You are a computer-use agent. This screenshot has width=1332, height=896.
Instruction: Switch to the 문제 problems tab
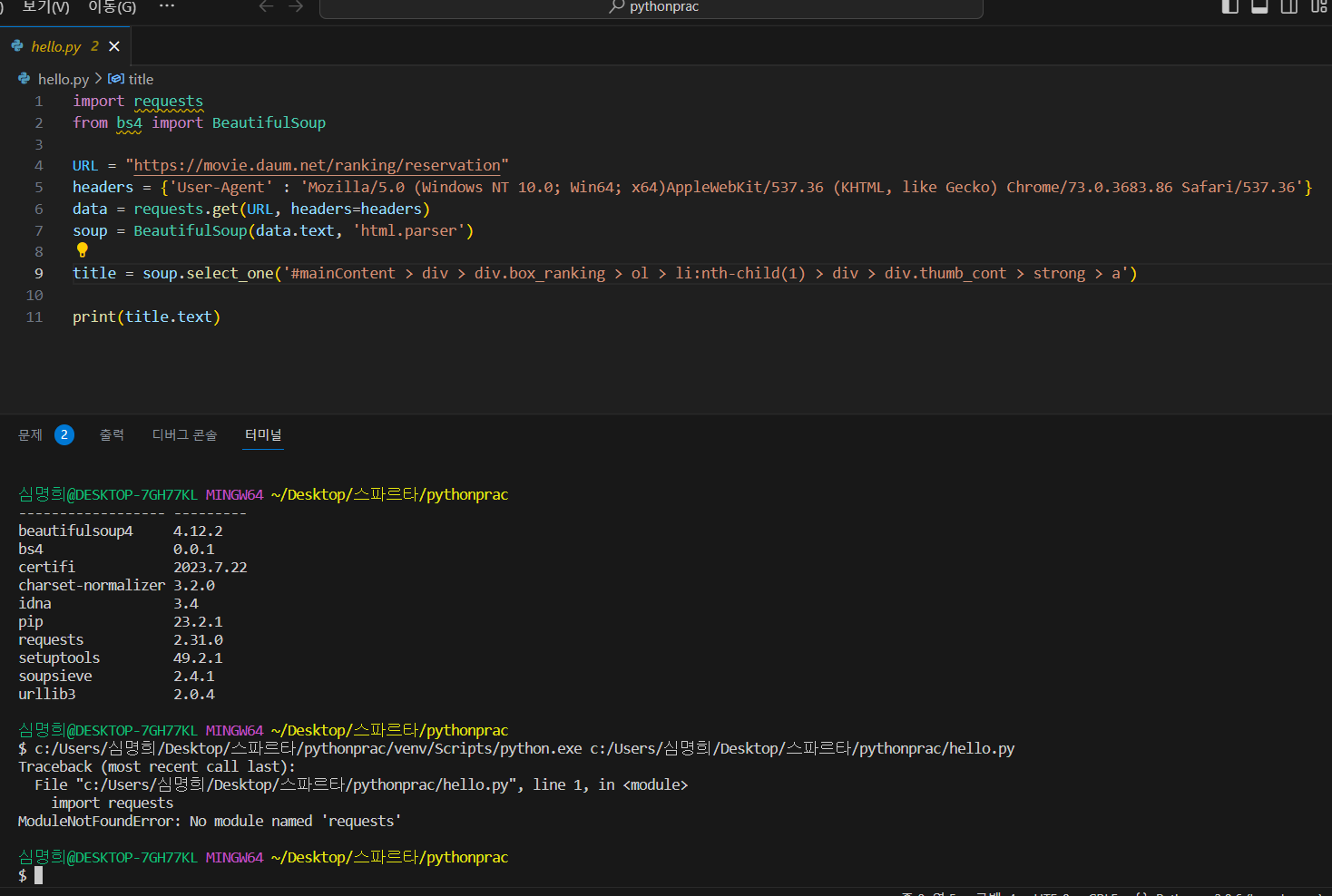[x=30, y=435]
